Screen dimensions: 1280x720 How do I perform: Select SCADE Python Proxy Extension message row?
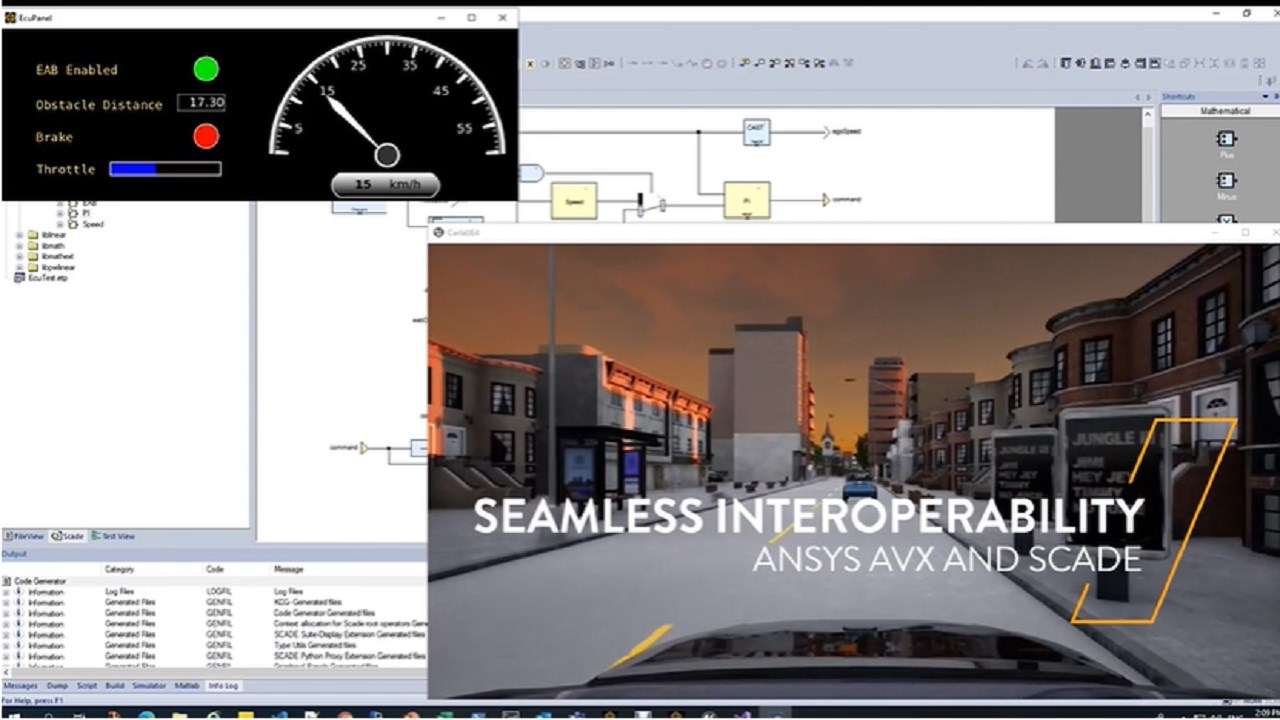pos(349,656)
